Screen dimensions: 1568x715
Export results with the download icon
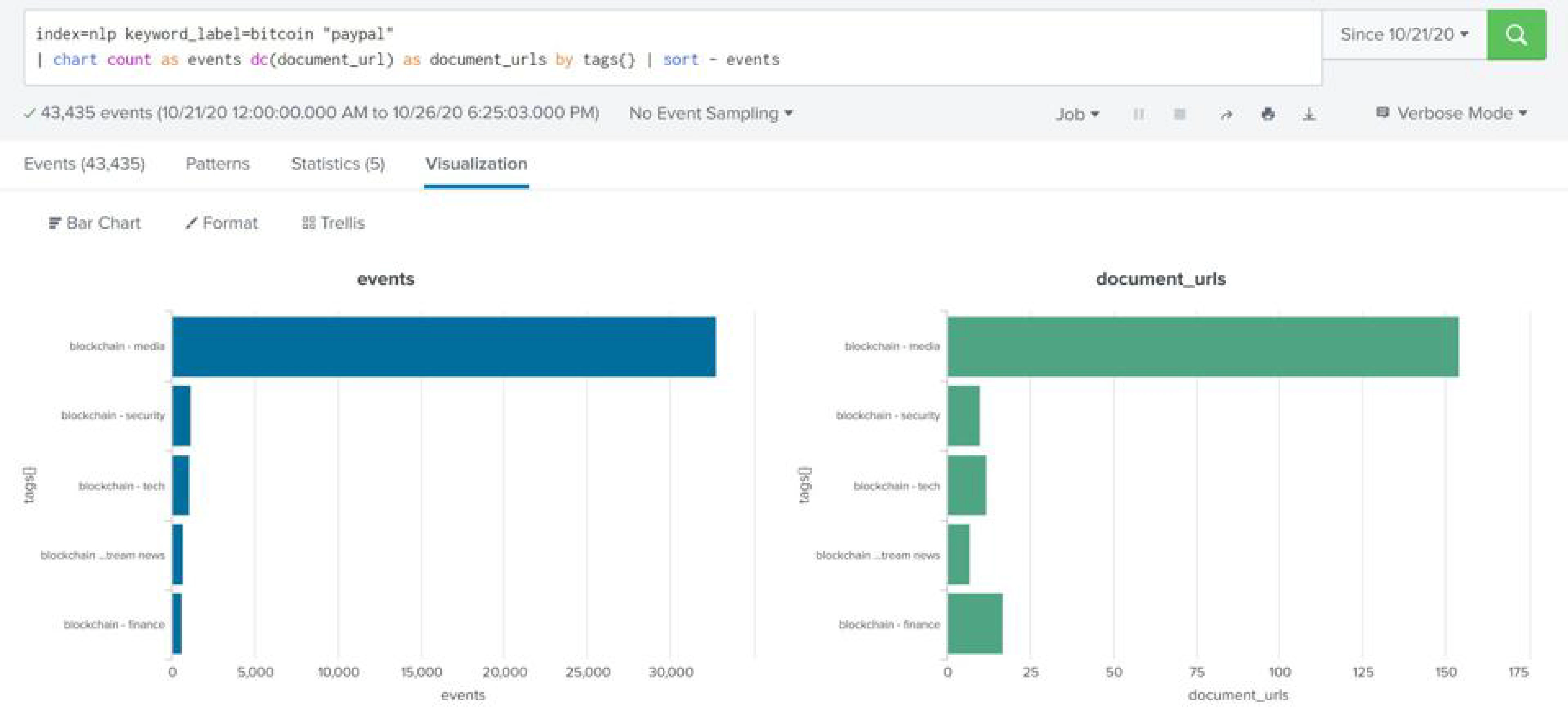click(x=1309, y=114)
